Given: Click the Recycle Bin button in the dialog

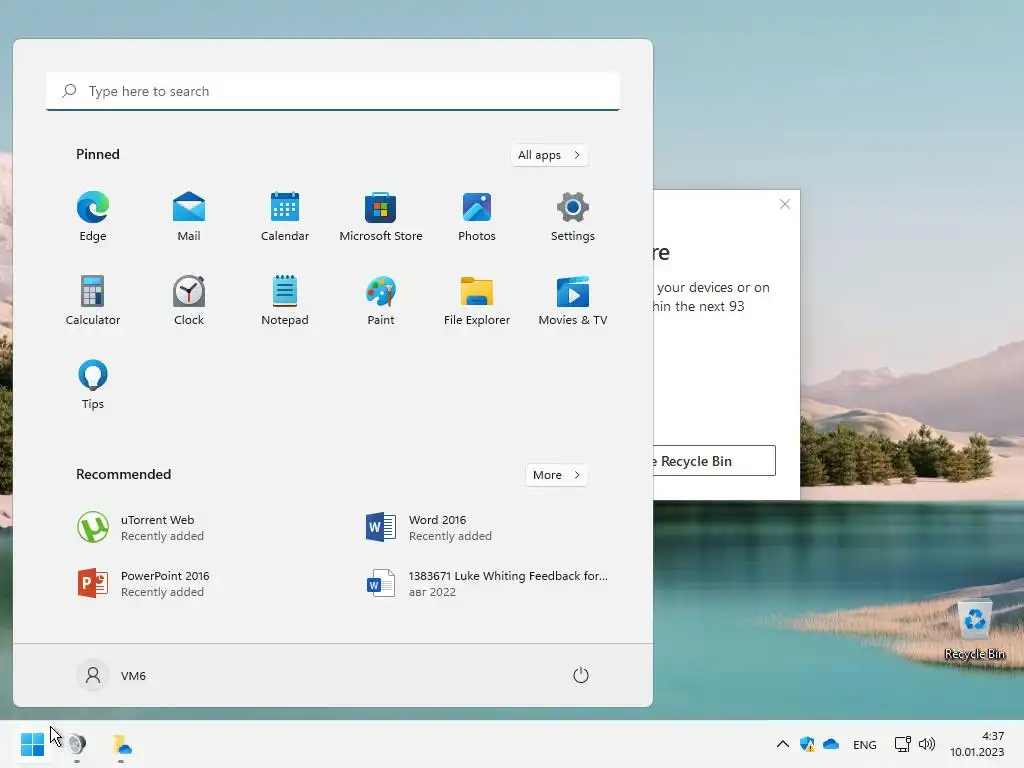Looking at the screenshot, I should pyautogui.click(x=714, y=461).
